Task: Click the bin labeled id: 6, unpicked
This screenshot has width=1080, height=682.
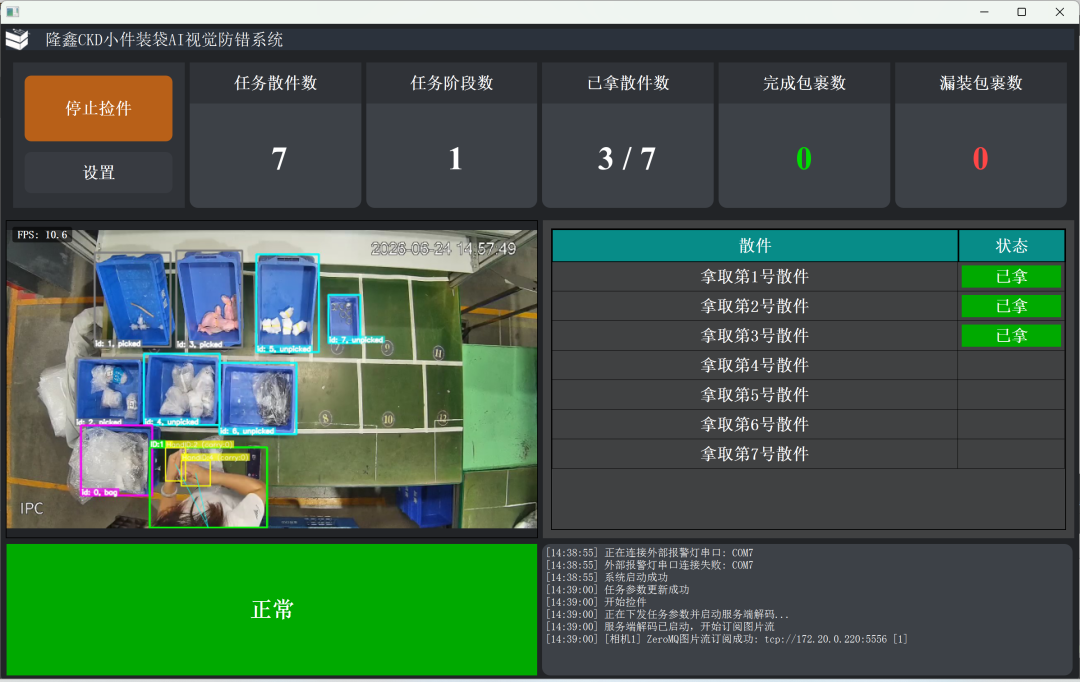Action: click(x=259, y=399)
